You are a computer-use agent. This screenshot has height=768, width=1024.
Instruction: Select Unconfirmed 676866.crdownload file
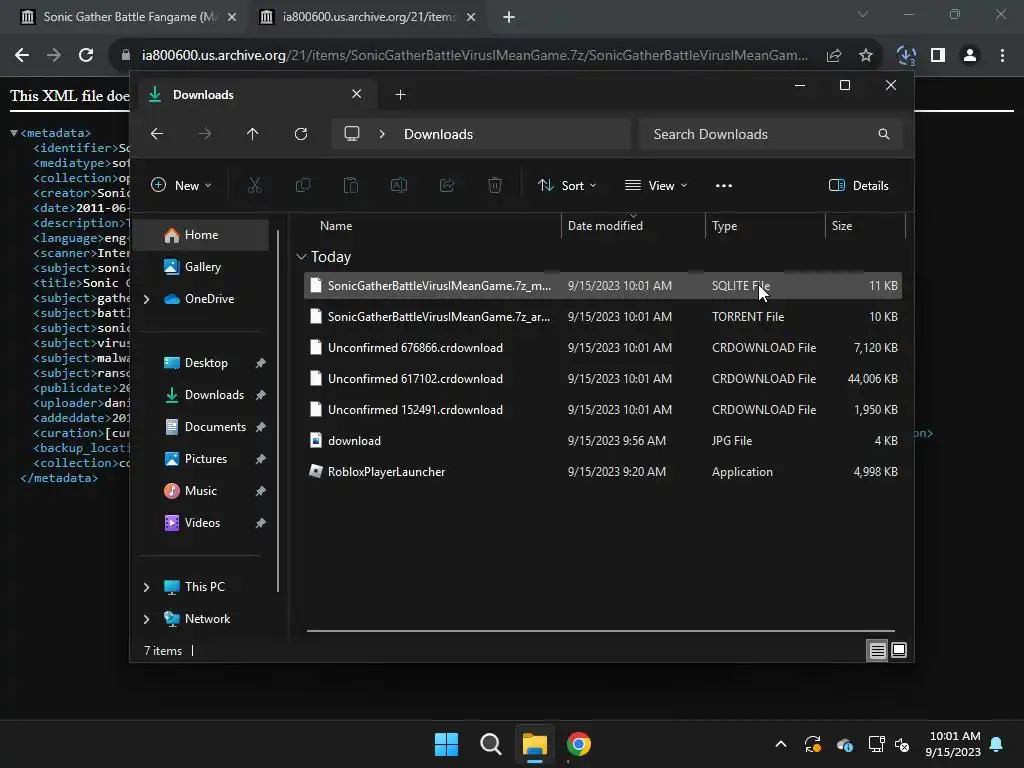(x=603, y=347)
